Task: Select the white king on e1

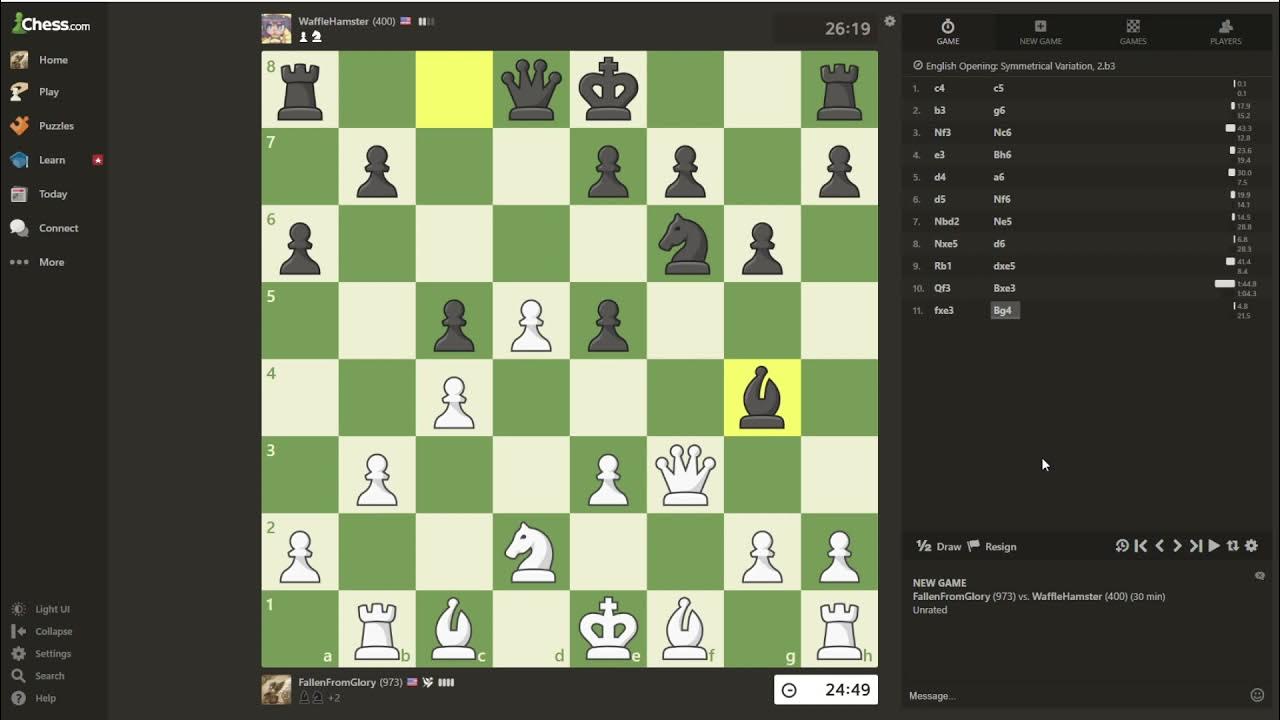Action: [x=608, y=629]
